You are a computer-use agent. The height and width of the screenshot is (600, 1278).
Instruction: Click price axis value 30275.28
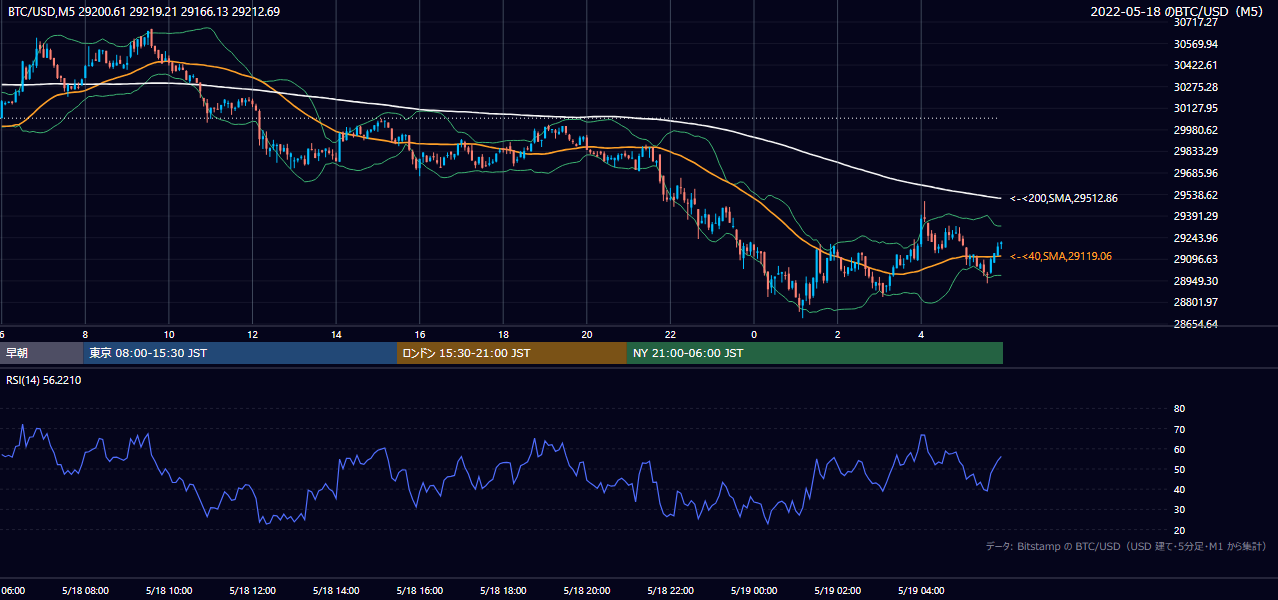tap(1196, 87)
